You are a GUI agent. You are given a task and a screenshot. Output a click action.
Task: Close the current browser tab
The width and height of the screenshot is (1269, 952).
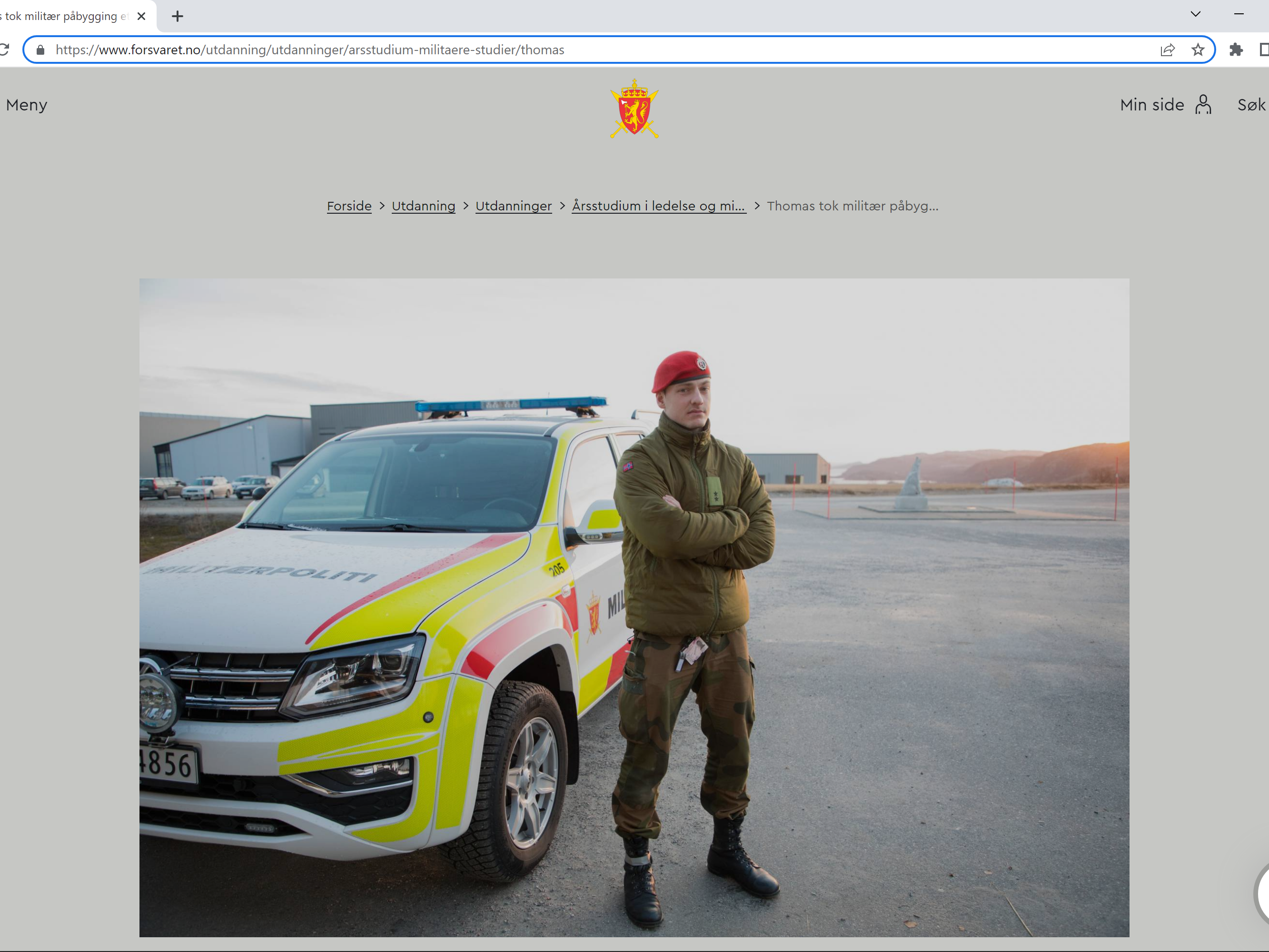click(142, 16)
